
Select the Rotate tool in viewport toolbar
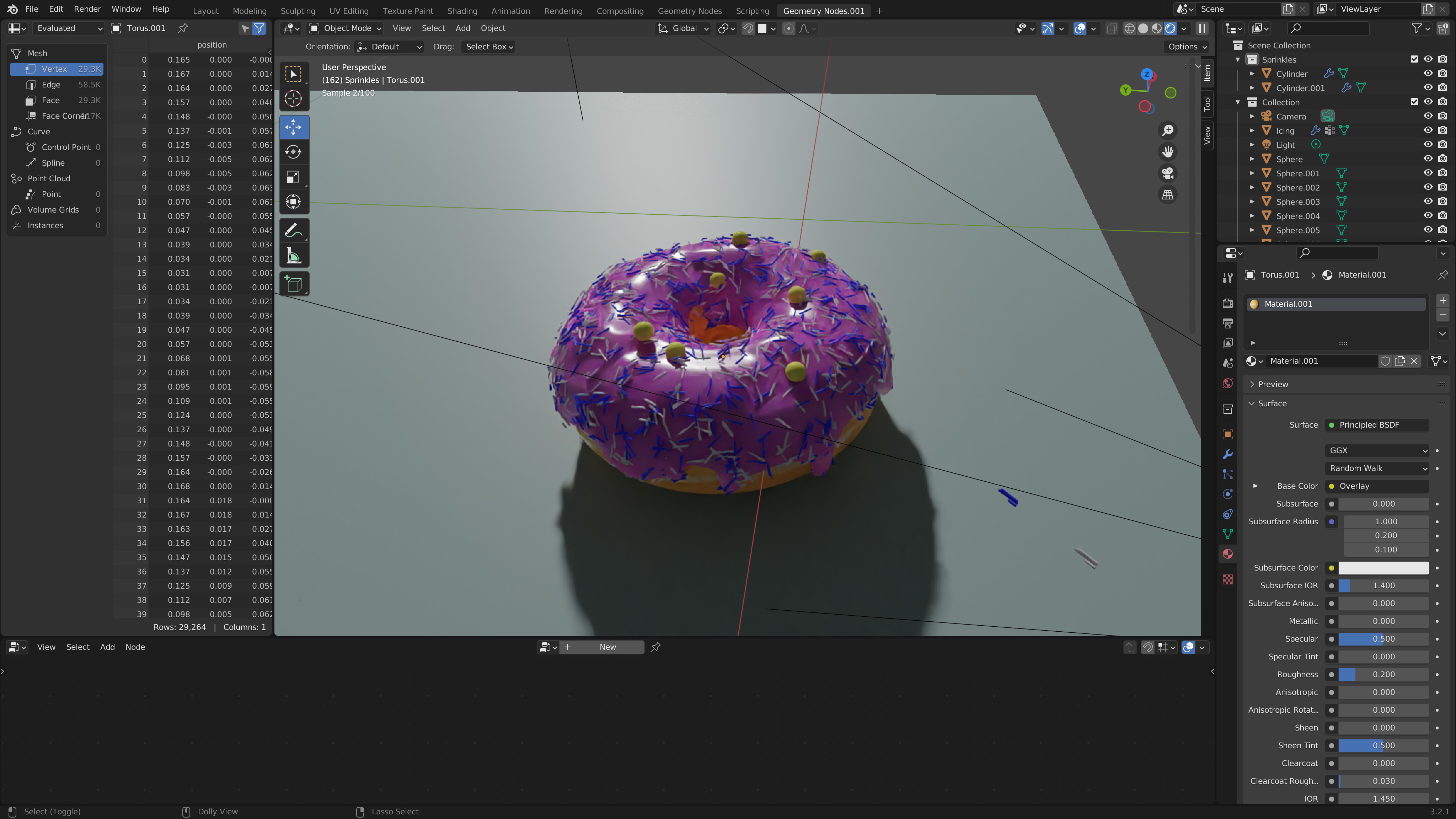293,152
